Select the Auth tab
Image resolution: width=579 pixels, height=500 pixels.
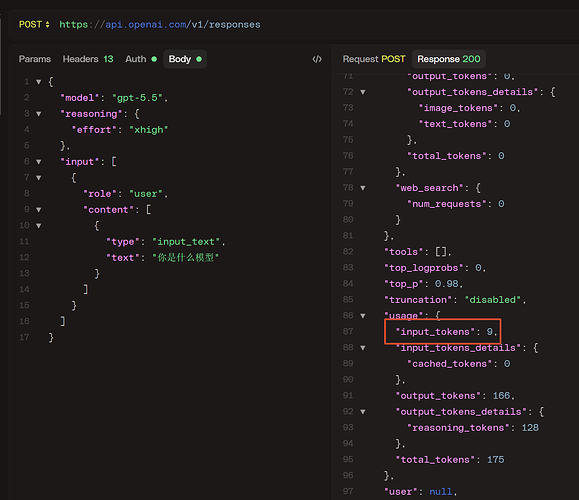pos(141,59)
